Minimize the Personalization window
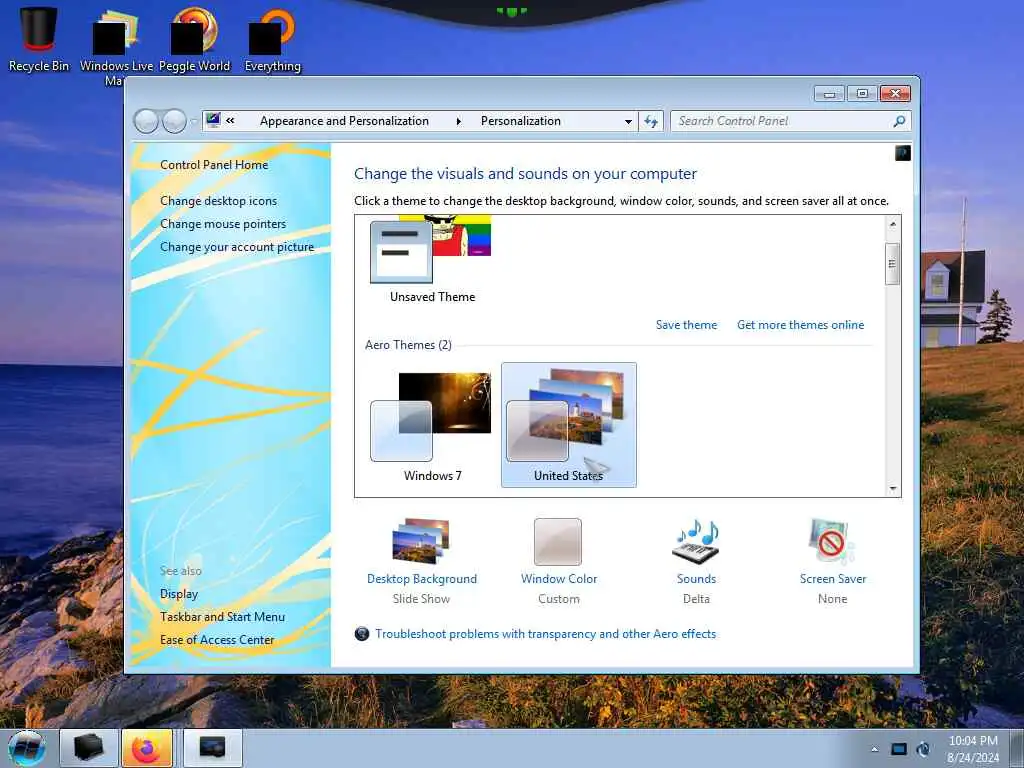The width and height of the screenshot is (1024, 768). pyautogui.click(x=829, y=94)
